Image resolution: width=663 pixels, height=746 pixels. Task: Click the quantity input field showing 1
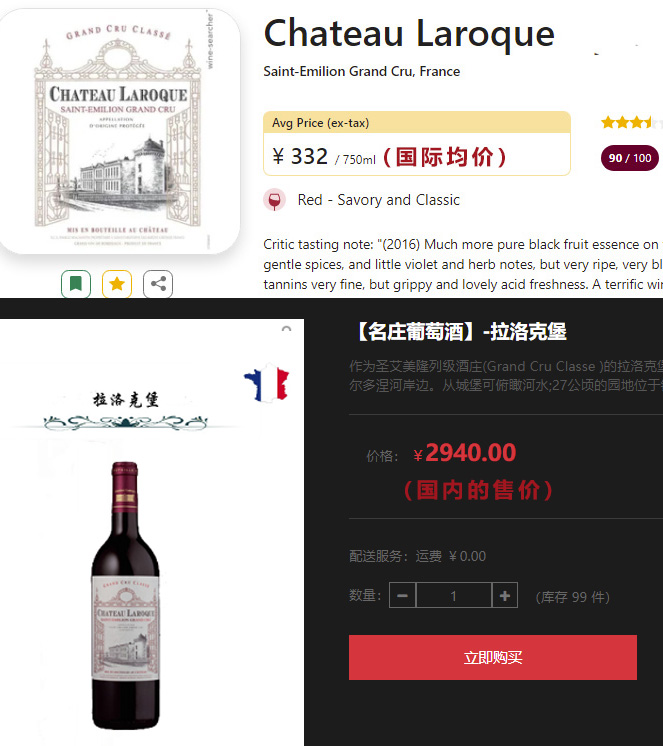click(454, 595)
